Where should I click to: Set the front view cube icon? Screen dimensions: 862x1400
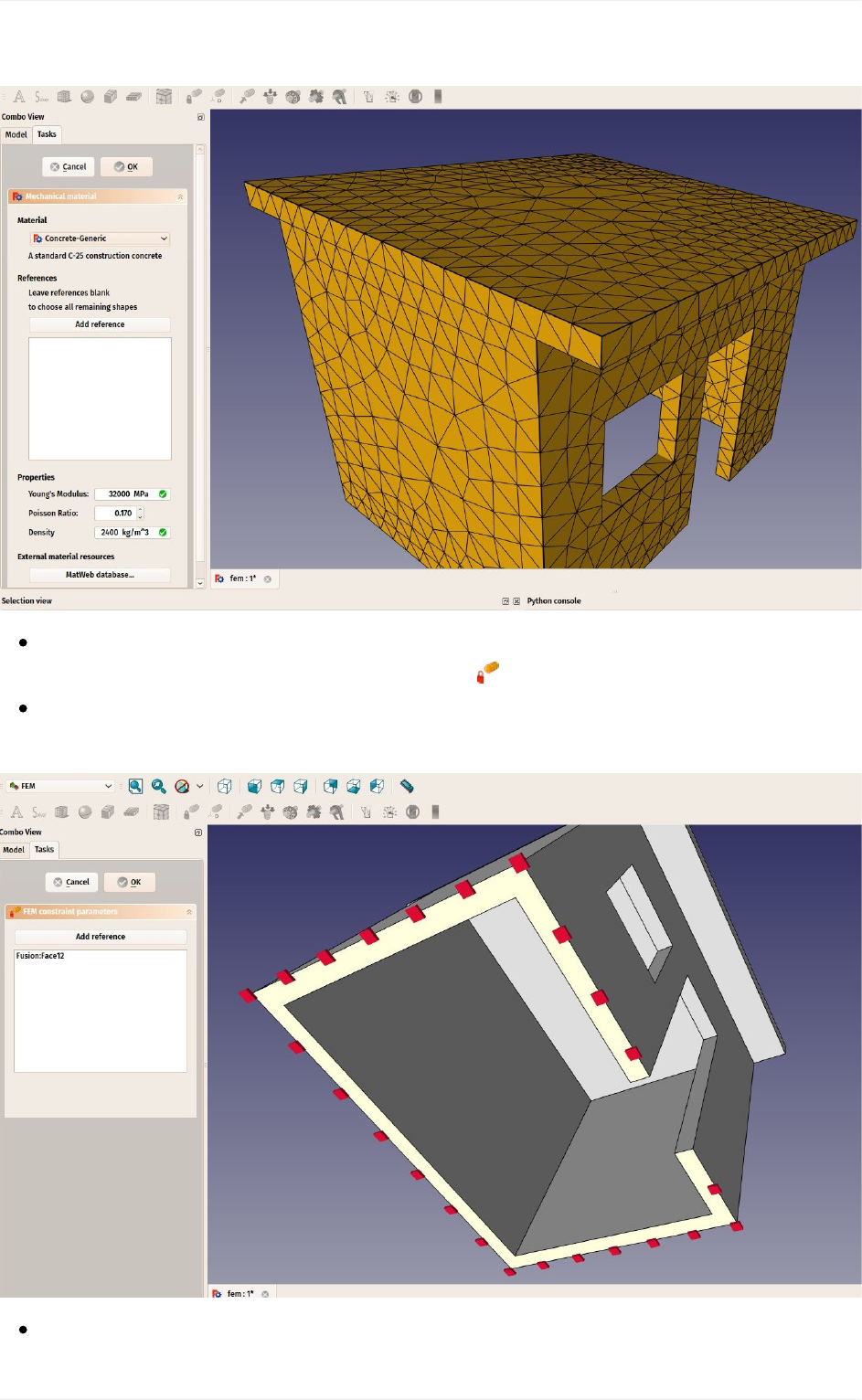255,786
